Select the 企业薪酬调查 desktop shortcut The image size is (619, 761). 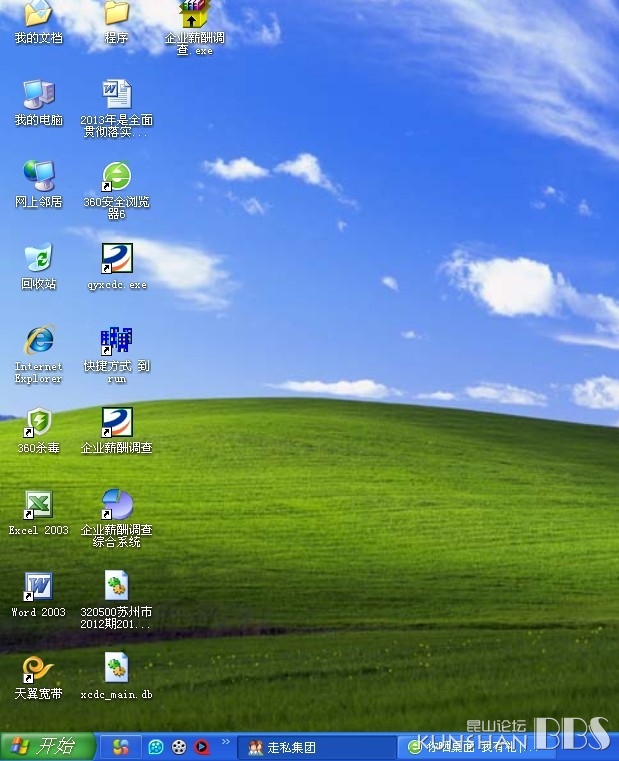point(117,422)
